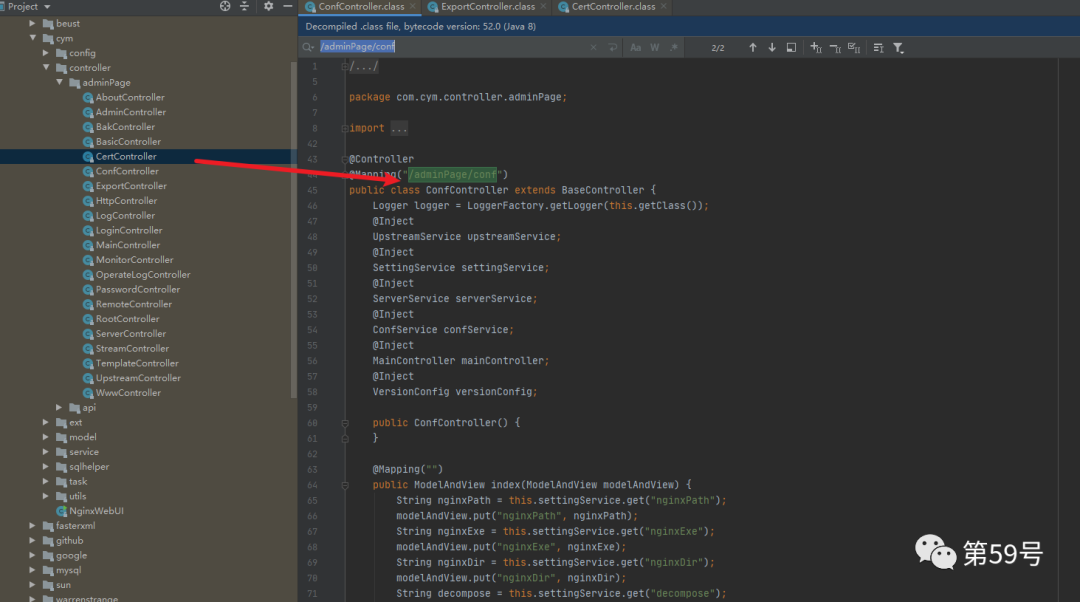The width and height of the screenshot is (1080, 602).
Task: Select ConfController in the tree
Action: point(127,171)
